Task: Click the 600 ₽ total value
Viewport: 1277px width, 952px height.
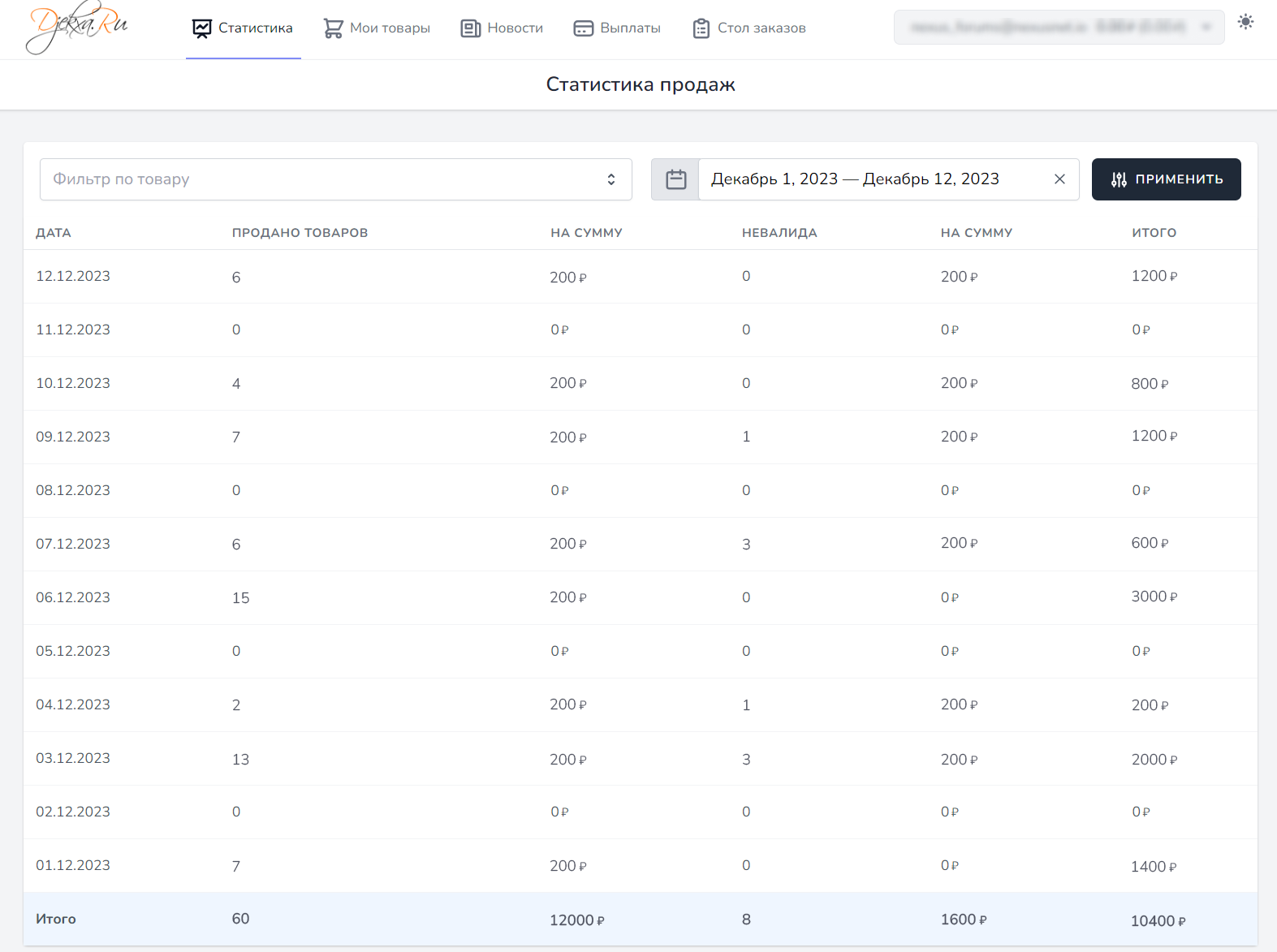Action: pos(1150,543)
